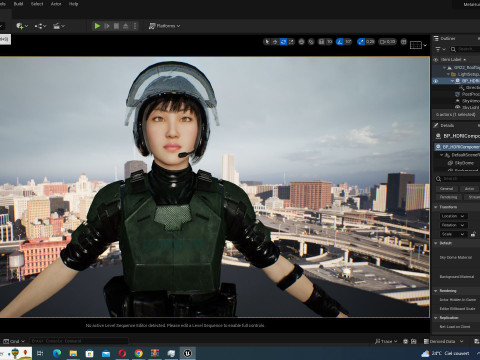Toggle world/local coordinate space globe icon
This screenshot has height=360, width=480.
pyautogui.click(x=301, y=42)
